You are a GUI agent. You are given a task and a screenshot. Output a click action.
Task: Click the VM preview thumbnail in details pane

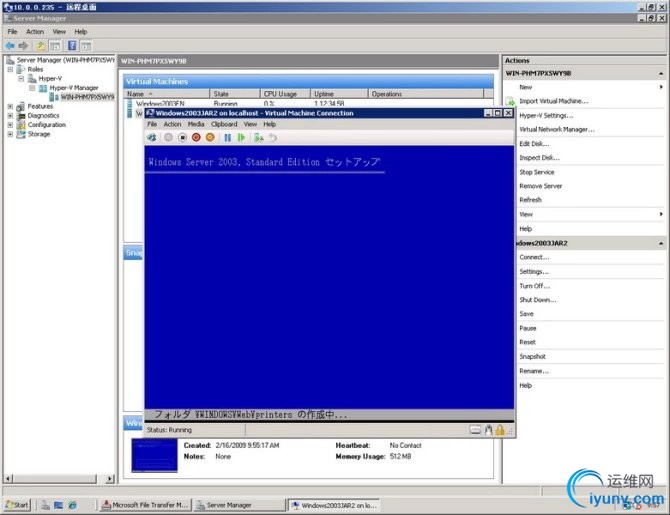(x=154, y=456)
